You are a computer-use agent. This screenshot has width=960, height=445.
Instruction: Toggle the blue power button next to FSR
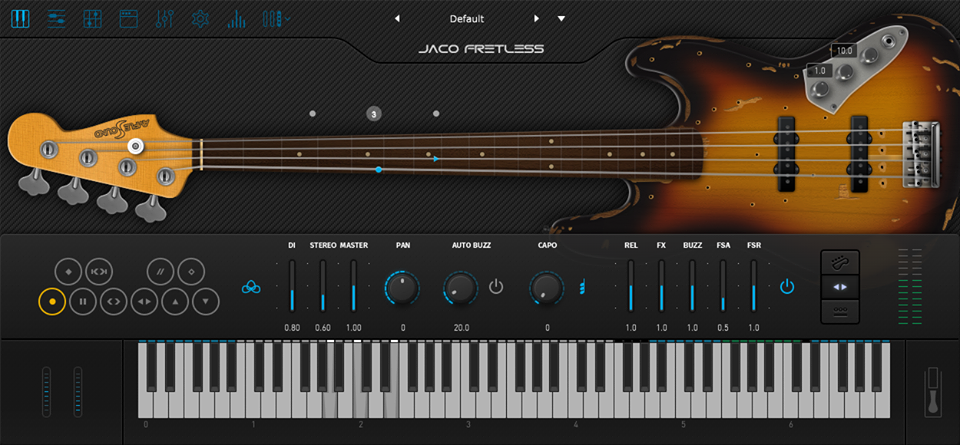[x=787, y=286]
